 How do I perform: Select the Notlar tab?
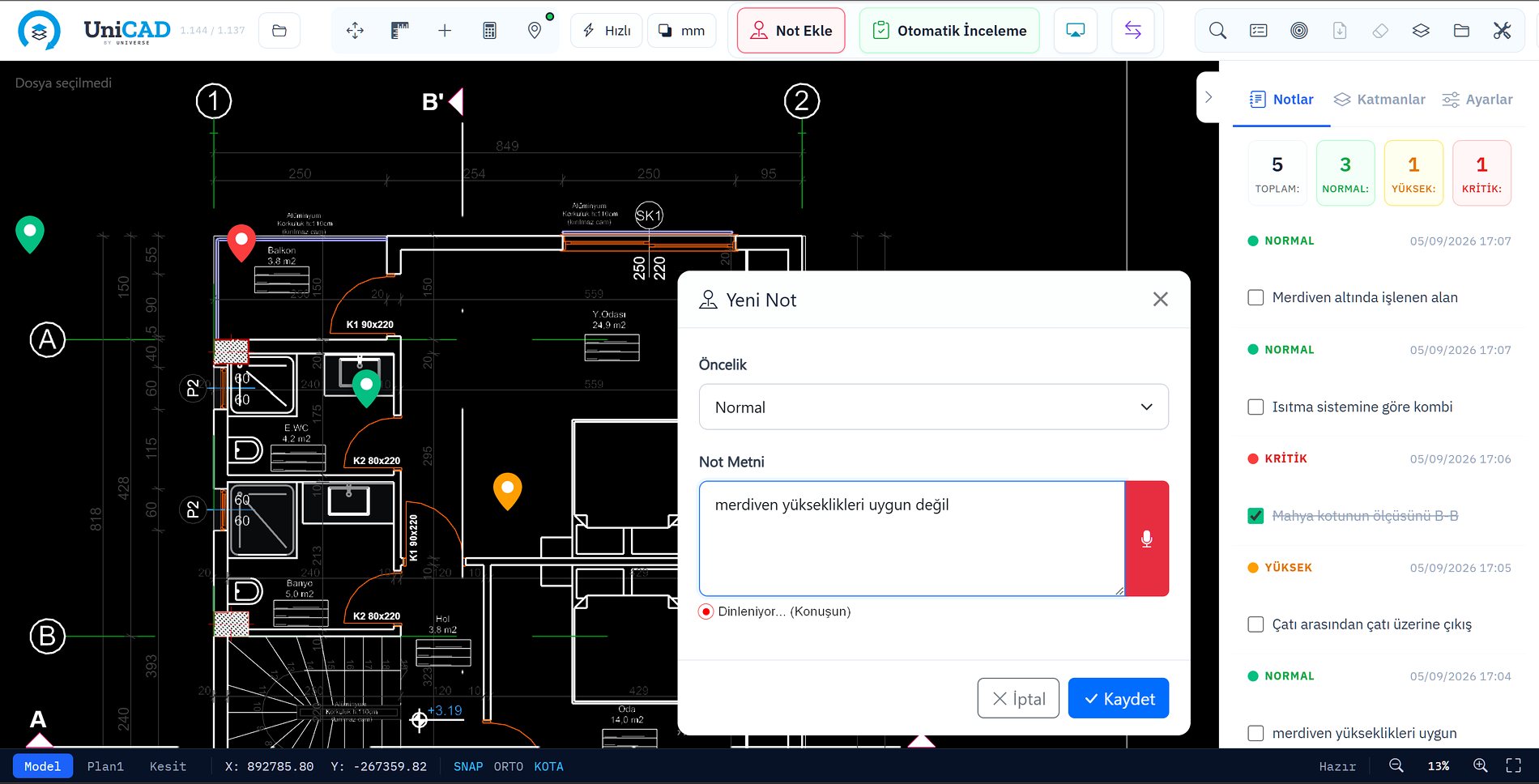click(x=1281, y=100)
